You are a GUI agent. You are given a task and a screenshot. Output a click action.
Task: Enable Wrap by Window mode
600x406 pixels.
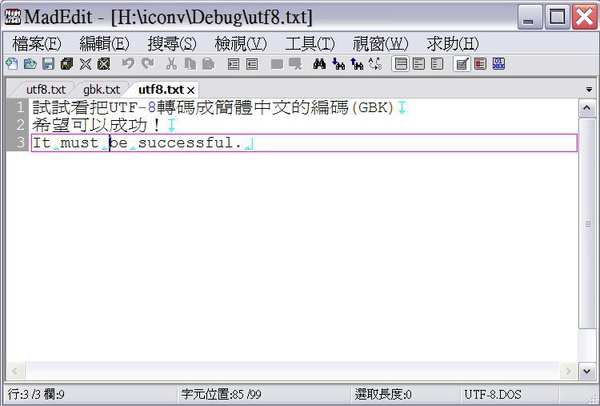pos(419,64)
